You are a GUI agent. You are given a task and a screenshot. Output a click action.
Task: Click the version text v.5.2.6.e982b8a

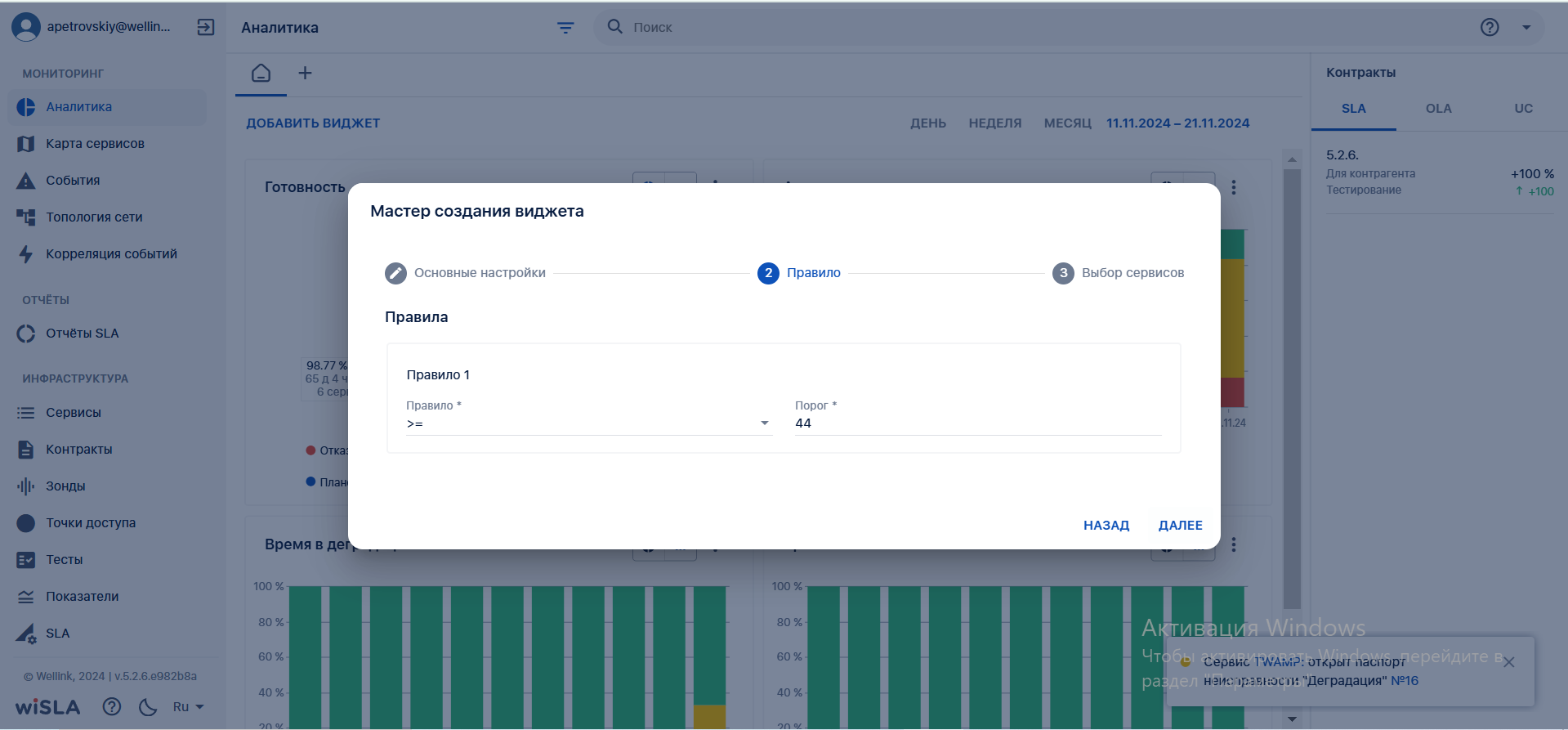pos(155,676)
